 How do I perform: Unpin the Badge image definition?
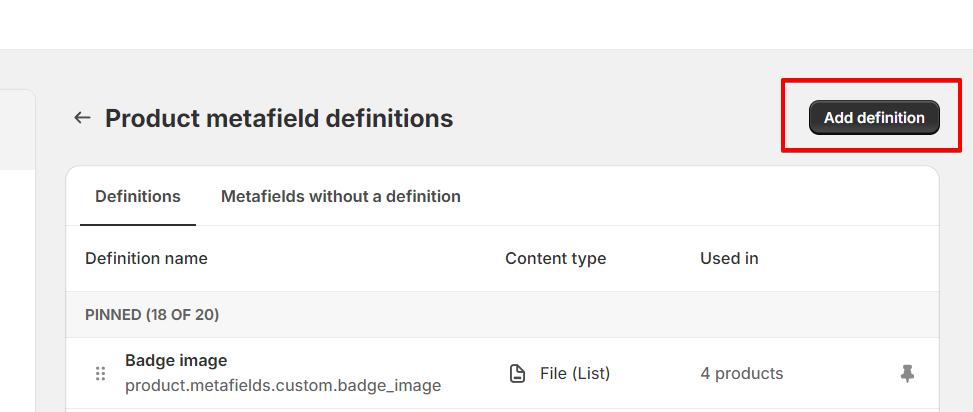tap(907, 374)
